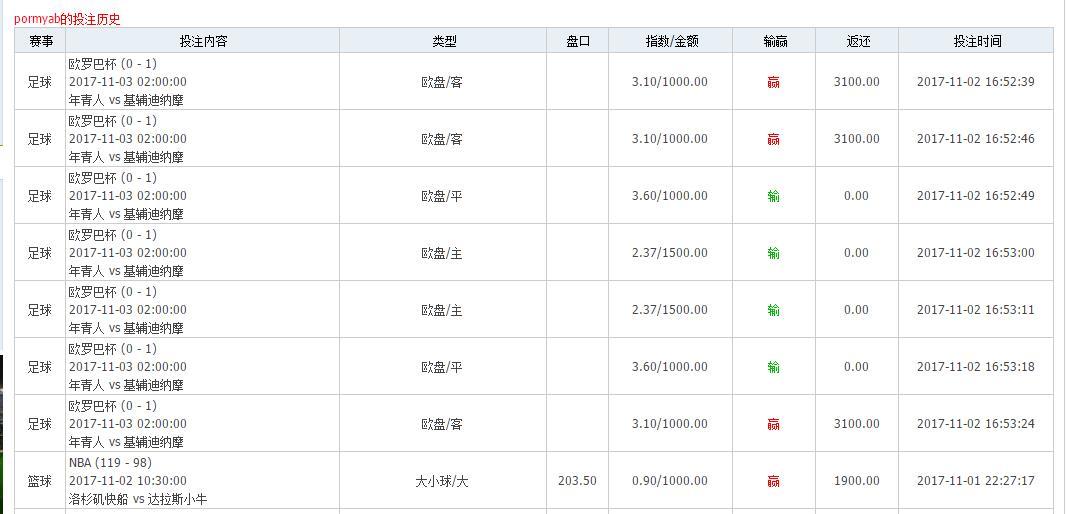Click the 赛事 column header
The width and height of the screenshot is (1066, 514).
[x=40, y=41]
